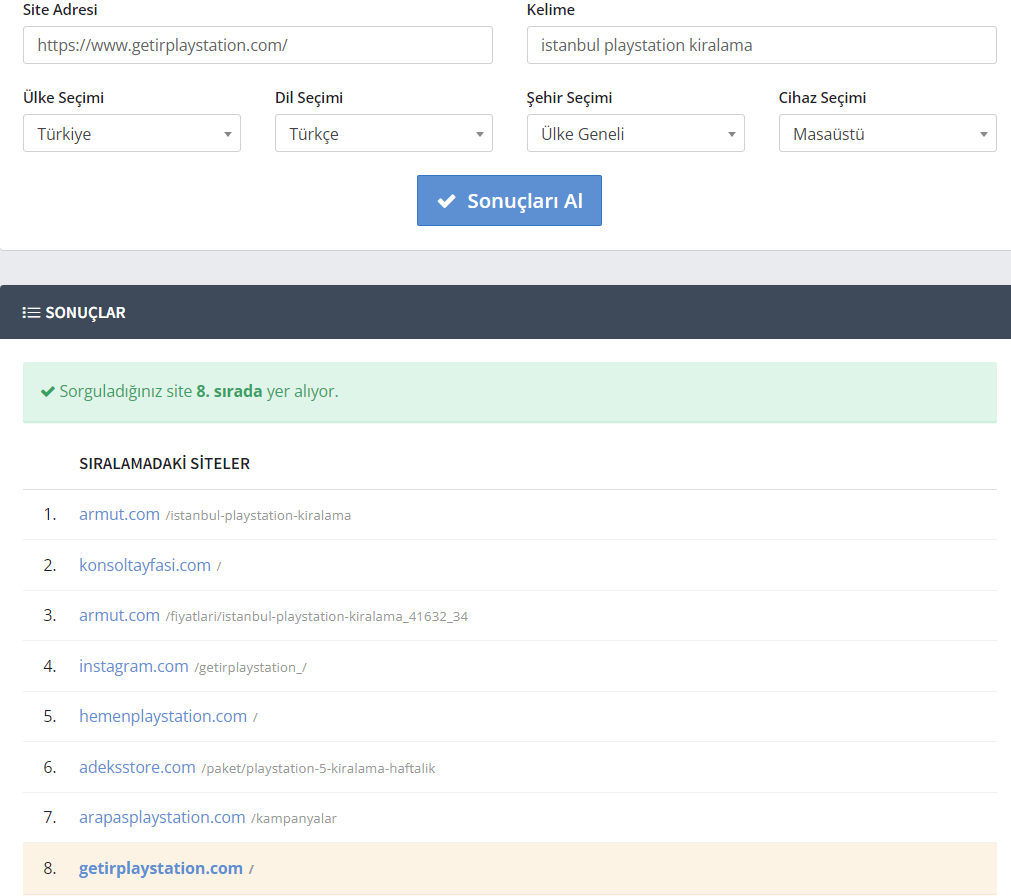Open the Cihaz Seçimi dropdown showing Masaüstü

pyautogui.click(x=888, y=133)
